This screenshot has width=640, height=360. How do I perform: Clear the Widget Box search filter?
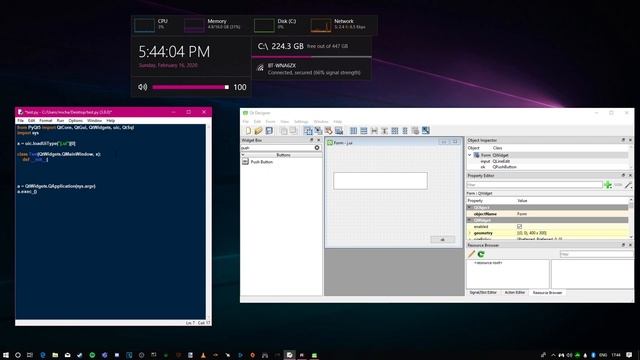click(317, 148)
